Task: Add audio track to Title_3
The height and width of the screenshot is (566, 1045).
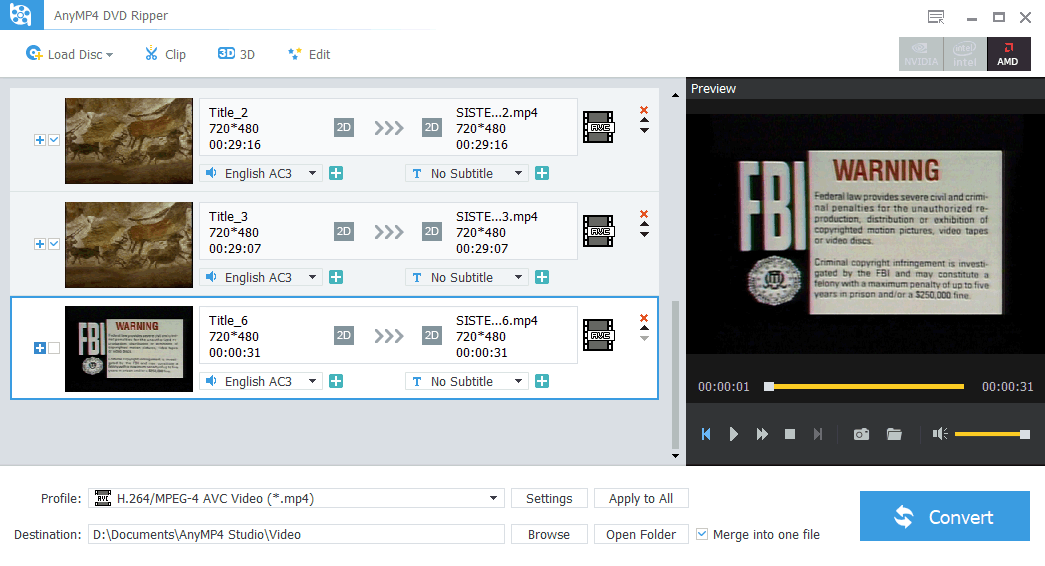Action: click(336, 277)
